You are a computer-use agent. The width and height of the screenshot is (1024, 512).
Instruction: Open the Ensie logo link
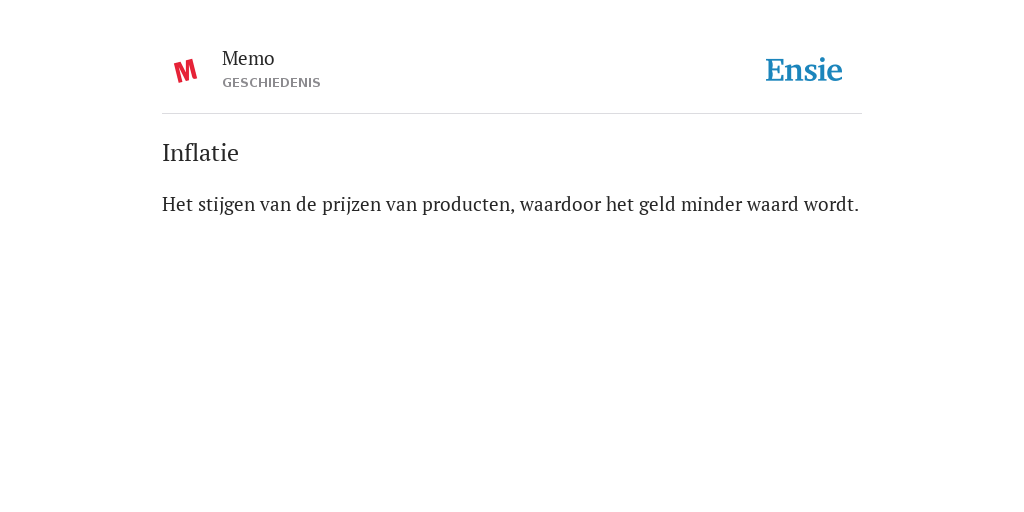pos(804,70)
